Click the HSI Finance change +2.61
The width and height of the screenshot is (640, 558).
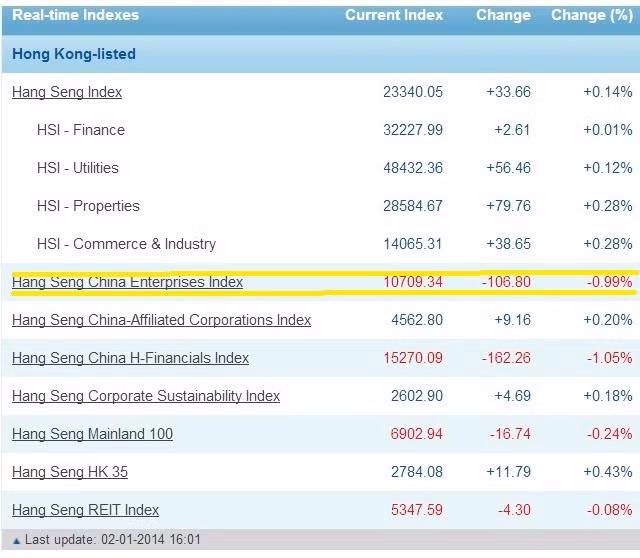pyautogui.click(x=512, y=130)
